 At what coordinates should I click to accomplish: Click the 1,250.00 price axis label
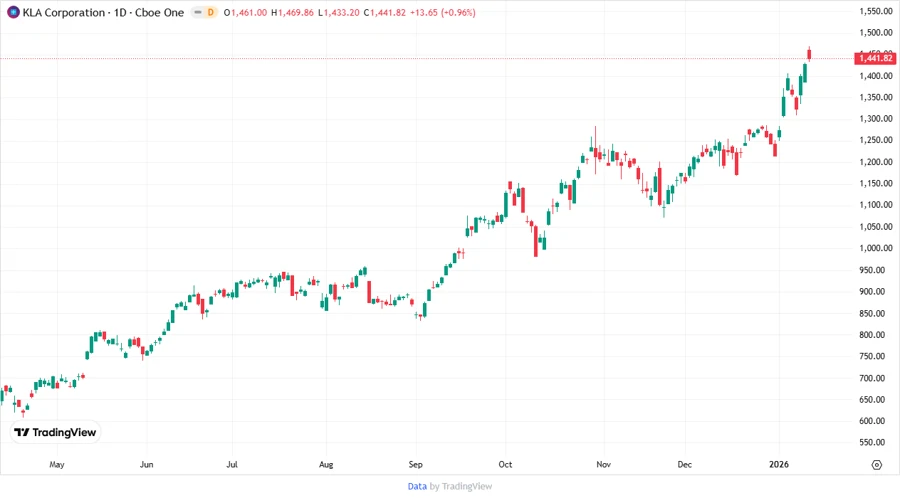(876, 140)
